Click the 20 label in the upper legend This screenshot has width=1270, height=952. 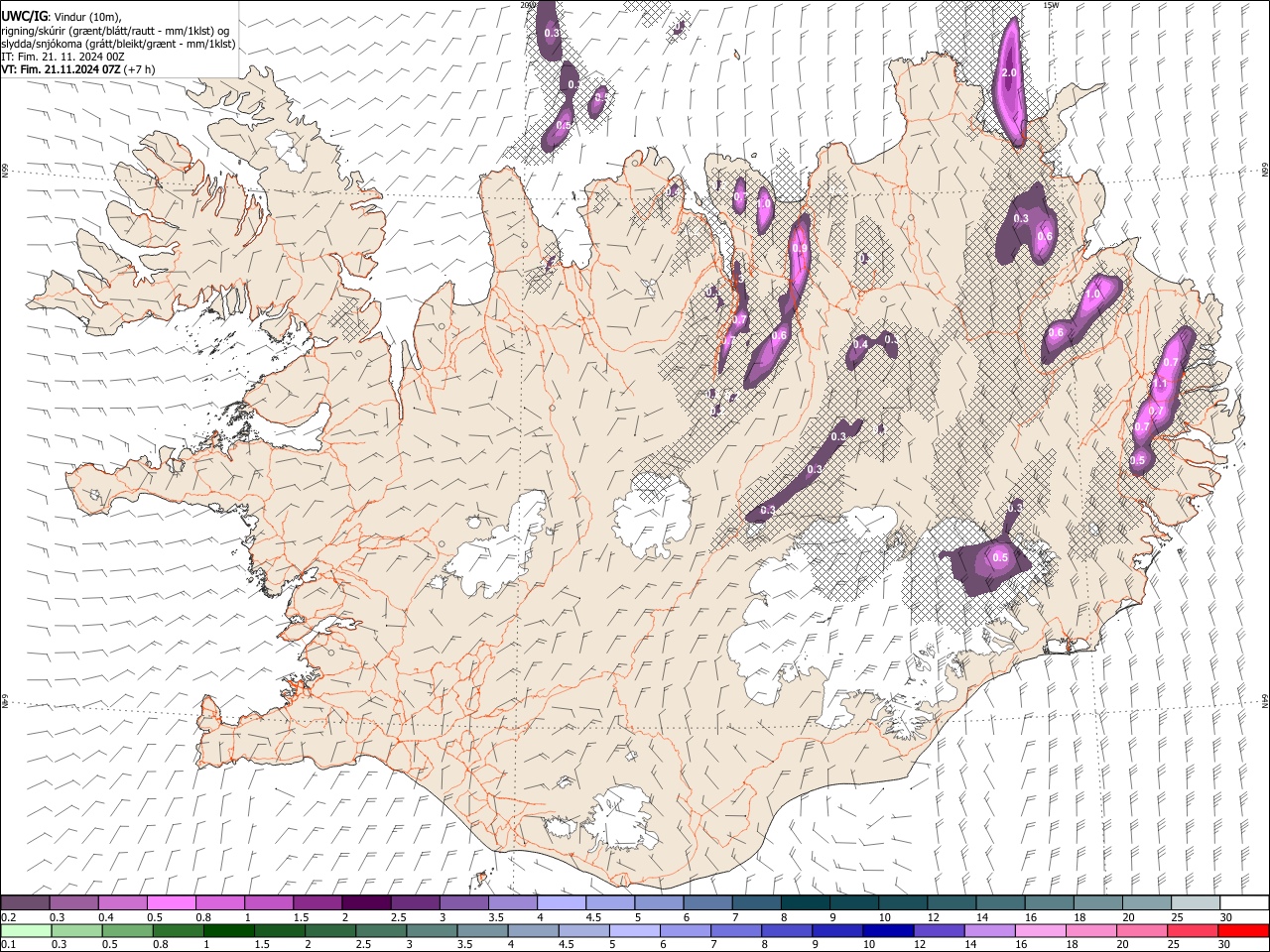[1128, 917]
